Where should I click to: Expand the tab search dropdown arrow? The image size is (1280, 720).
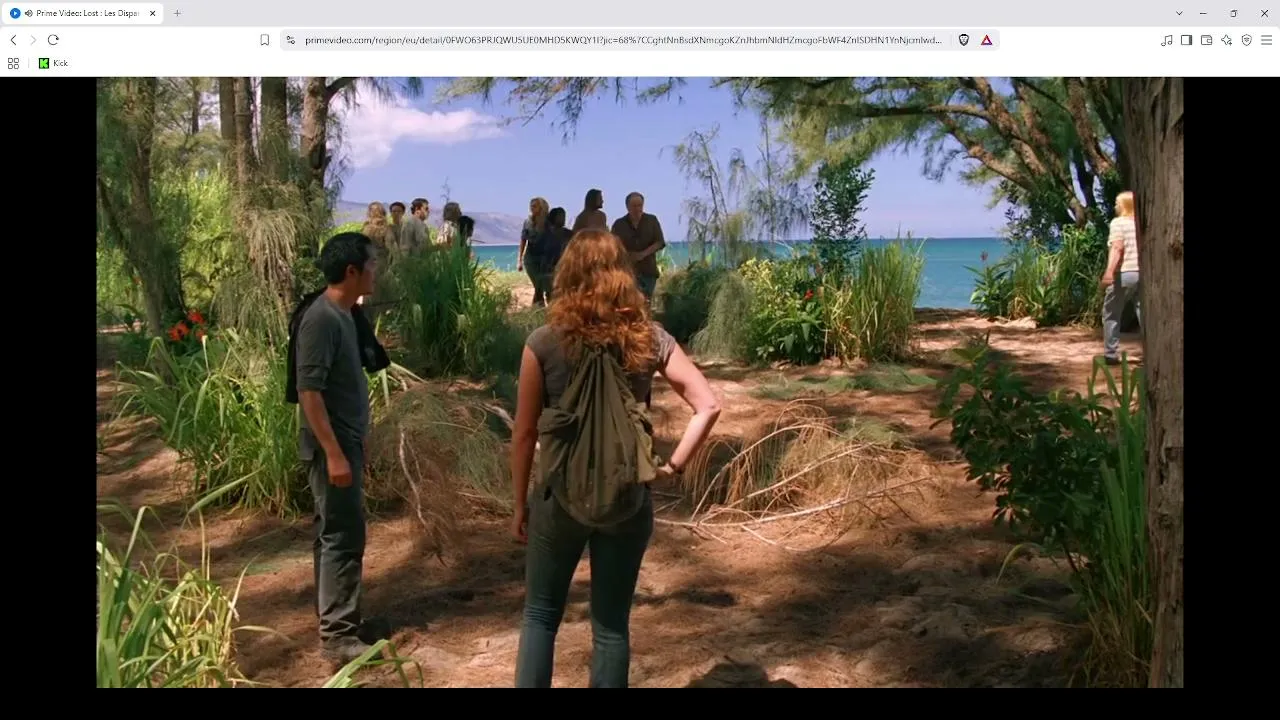[1179, 13]
